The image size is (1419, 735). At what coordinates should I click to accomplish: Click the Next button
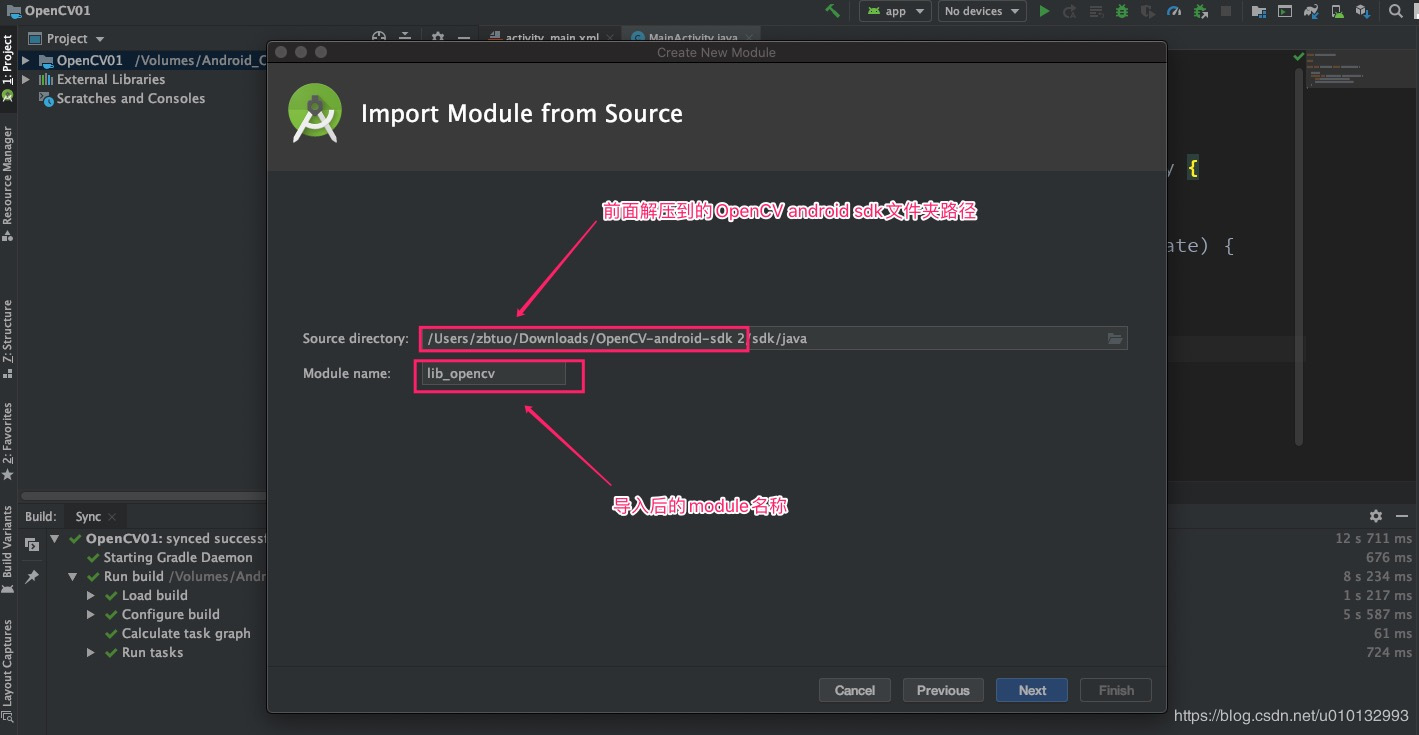click(x=1032, y=690)
